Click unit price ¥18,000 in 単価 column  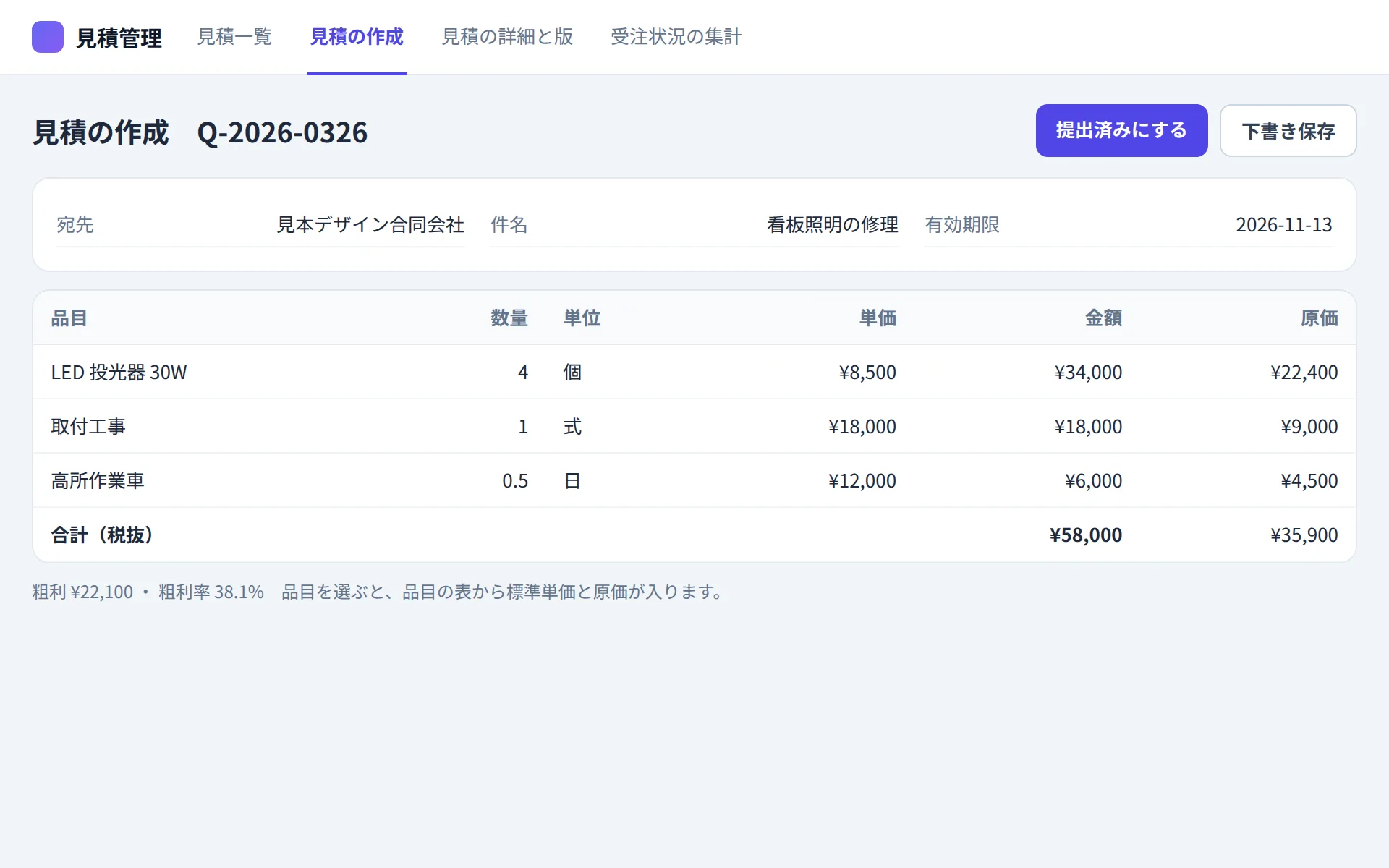(862, 427)
